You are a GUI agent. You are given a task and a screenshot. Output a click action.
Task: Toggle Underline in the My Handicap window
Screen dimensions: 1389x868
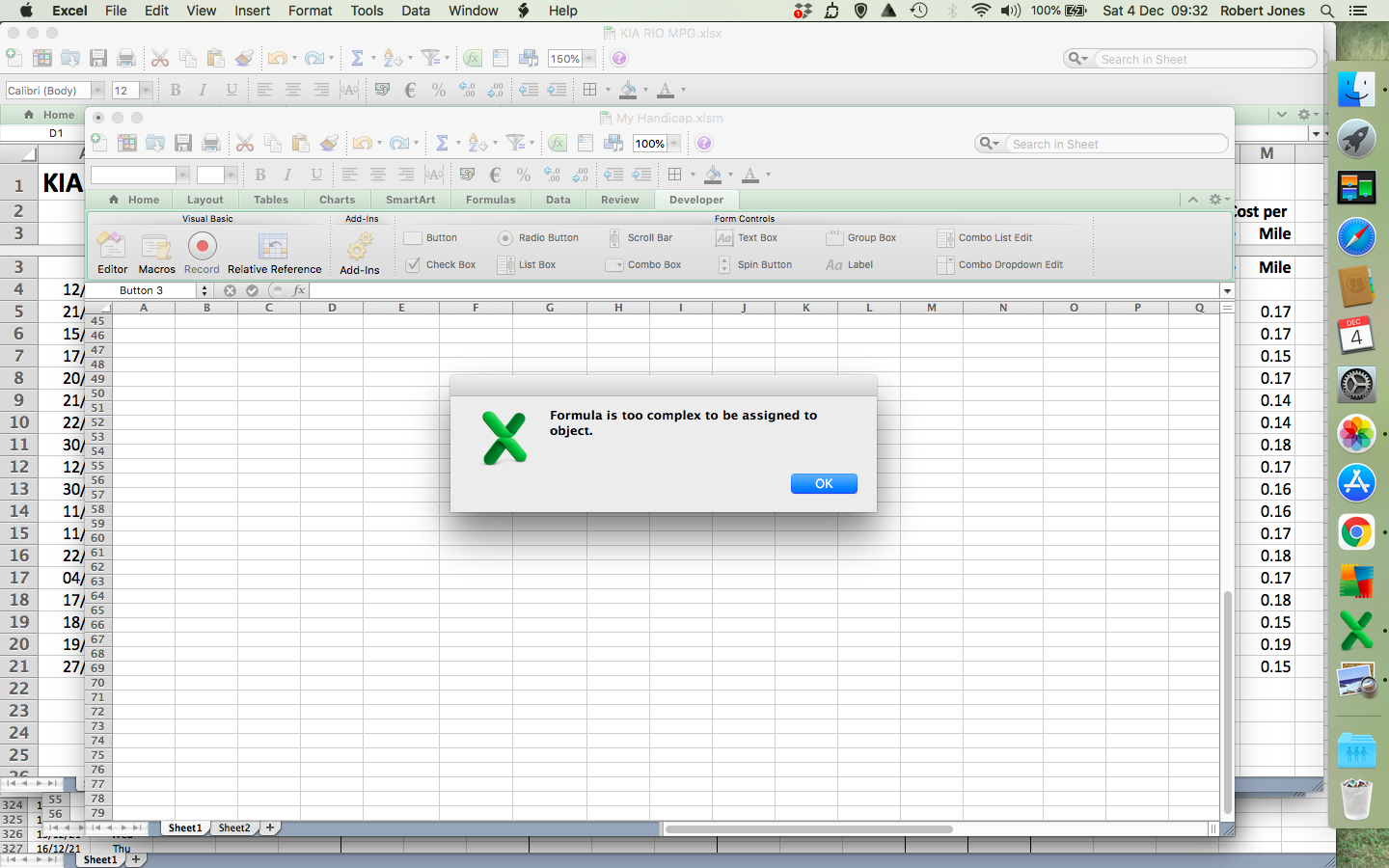tap(316, 175)
